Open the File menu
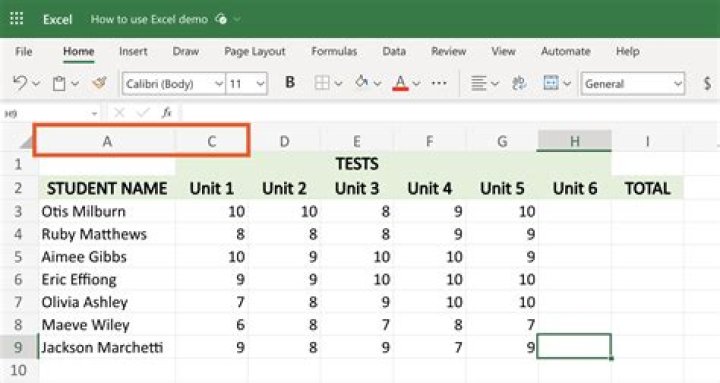720x383 pixels. click(23, 51)
